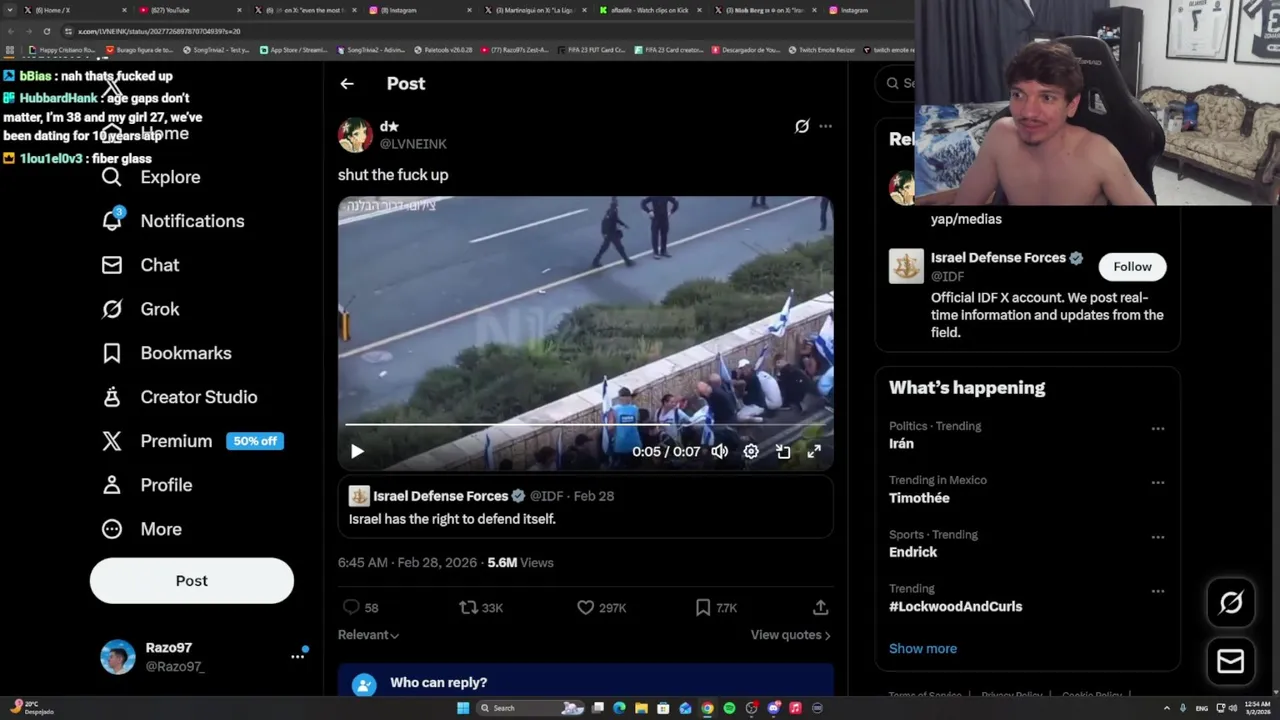Open the quoted Israel Defense Forces post

[585, 508]
